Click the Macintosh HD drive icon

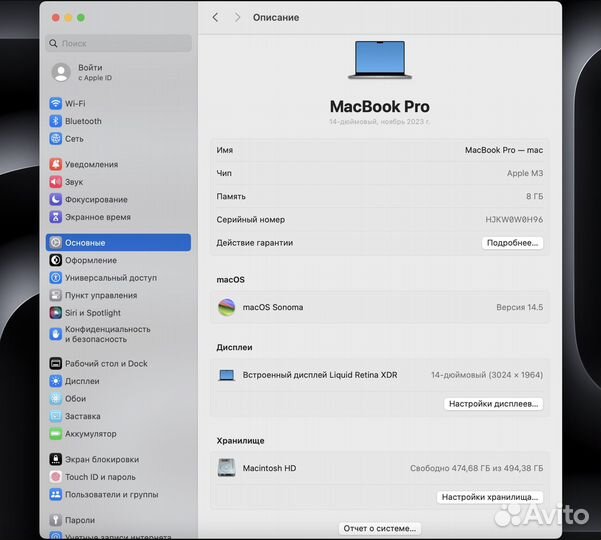point(227,468)
